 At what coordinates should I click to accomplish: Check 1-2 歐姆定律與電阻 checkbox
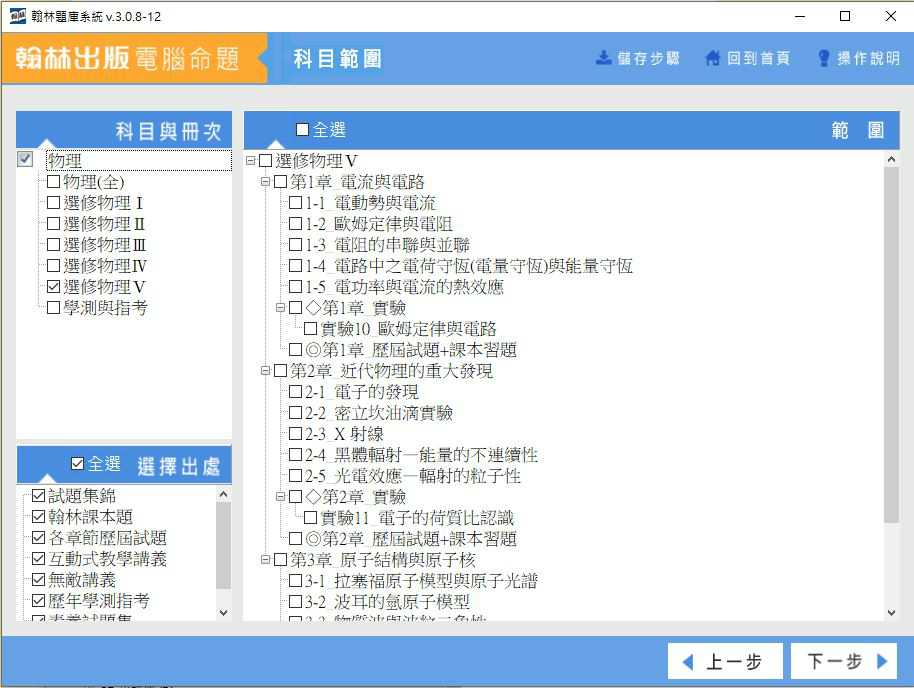296,223
